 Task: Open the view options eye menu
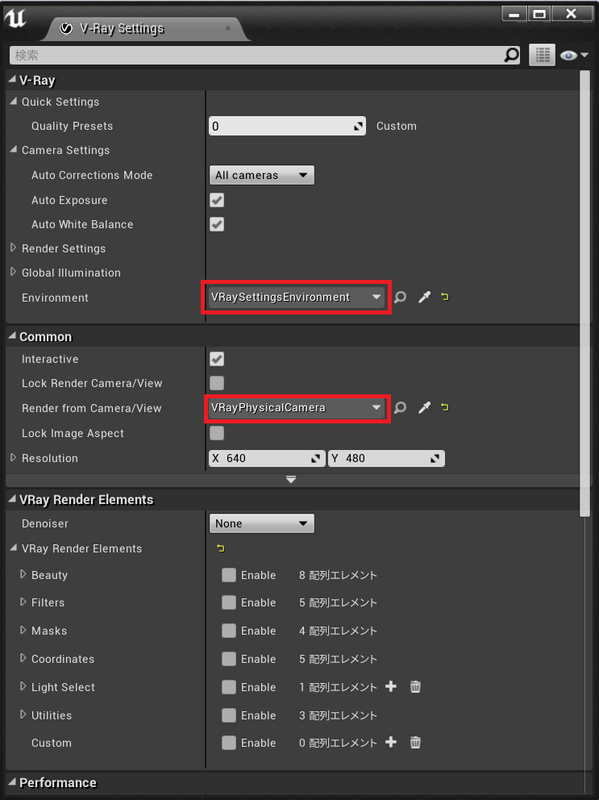point(574,55)
